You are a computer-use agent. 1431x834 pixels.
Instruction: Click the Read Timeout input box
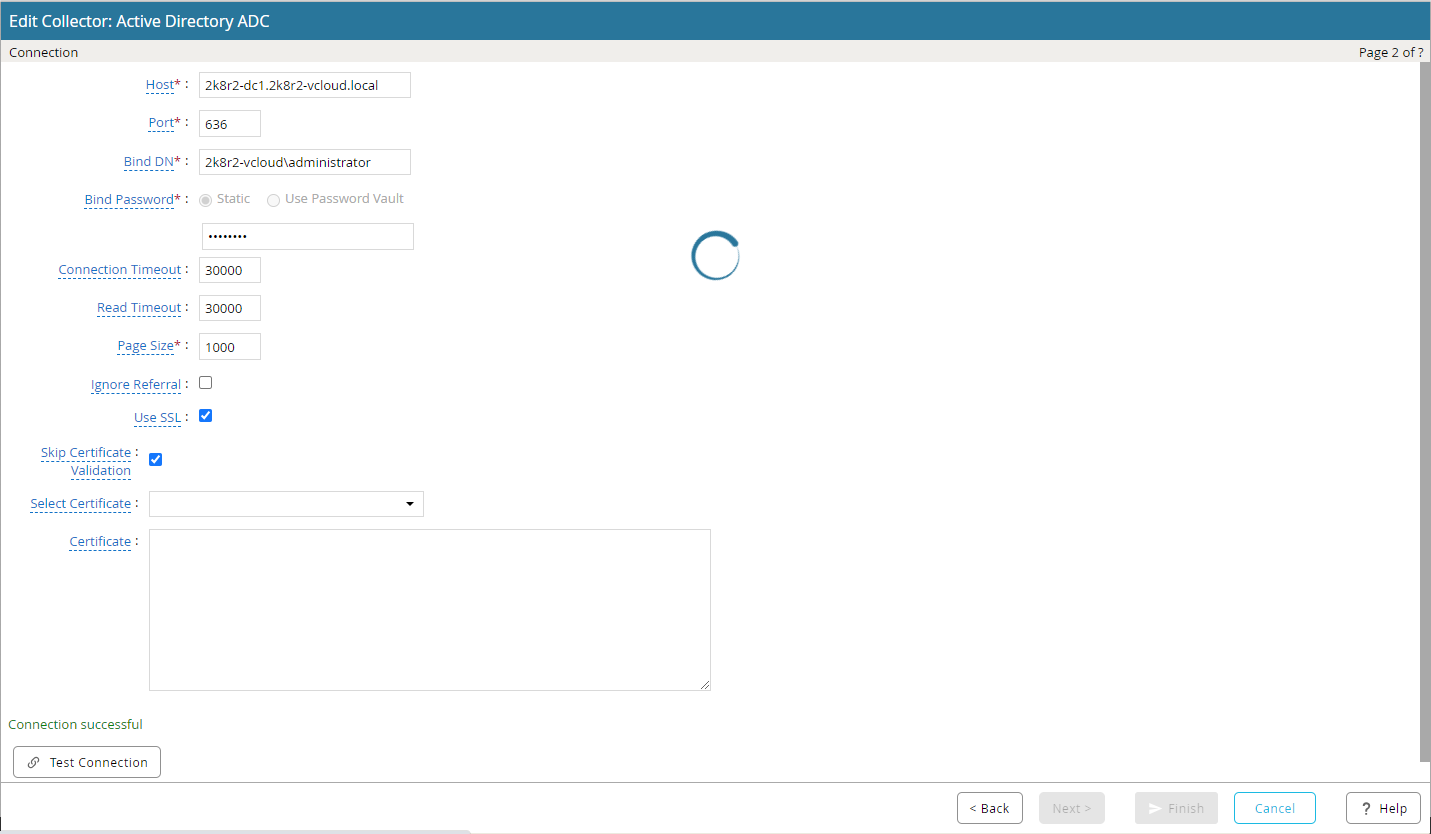[229, 308]
